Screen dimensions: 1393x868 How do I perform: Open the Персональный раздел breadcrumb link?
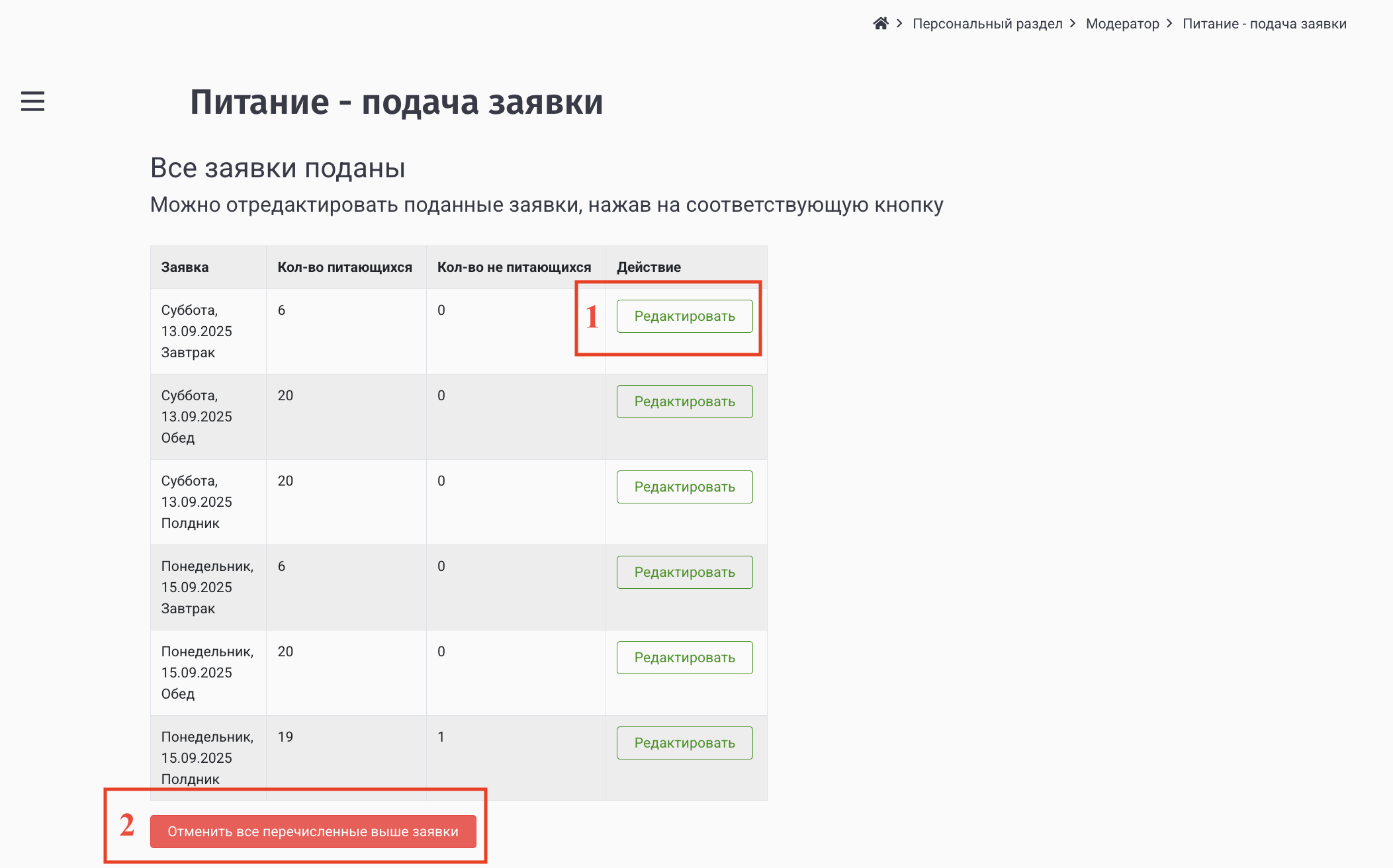(989, 23)
